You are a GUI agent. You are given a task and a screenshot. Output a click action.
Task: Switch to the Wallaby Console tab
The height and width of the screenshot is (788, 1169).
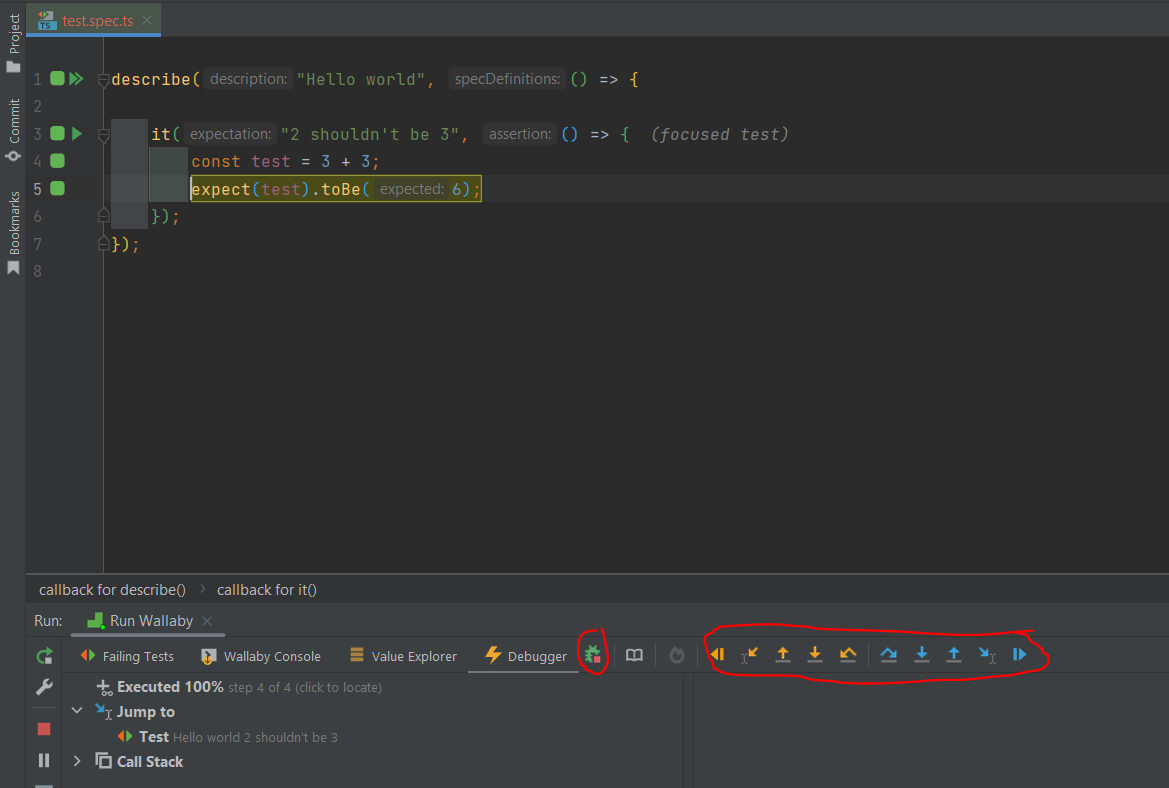tap(261, 656)
